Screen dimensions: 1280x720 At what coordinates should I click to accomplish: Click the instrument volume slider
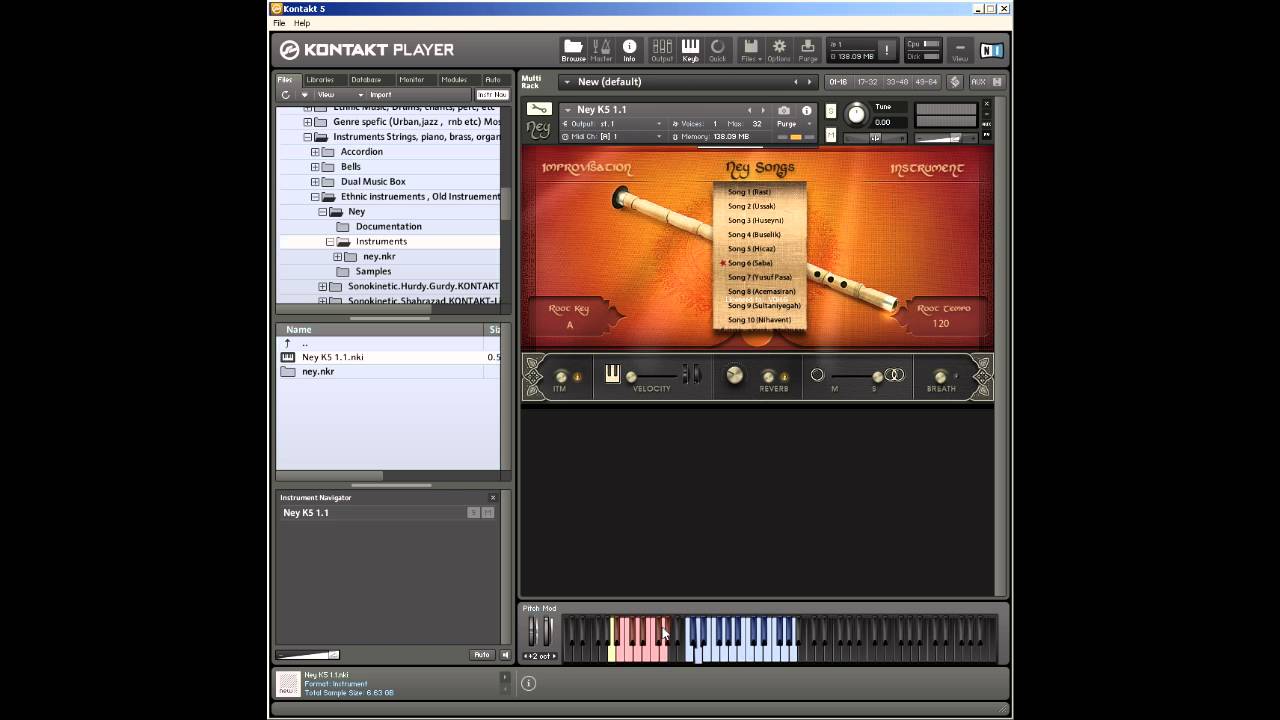click(x=945, y=138)
